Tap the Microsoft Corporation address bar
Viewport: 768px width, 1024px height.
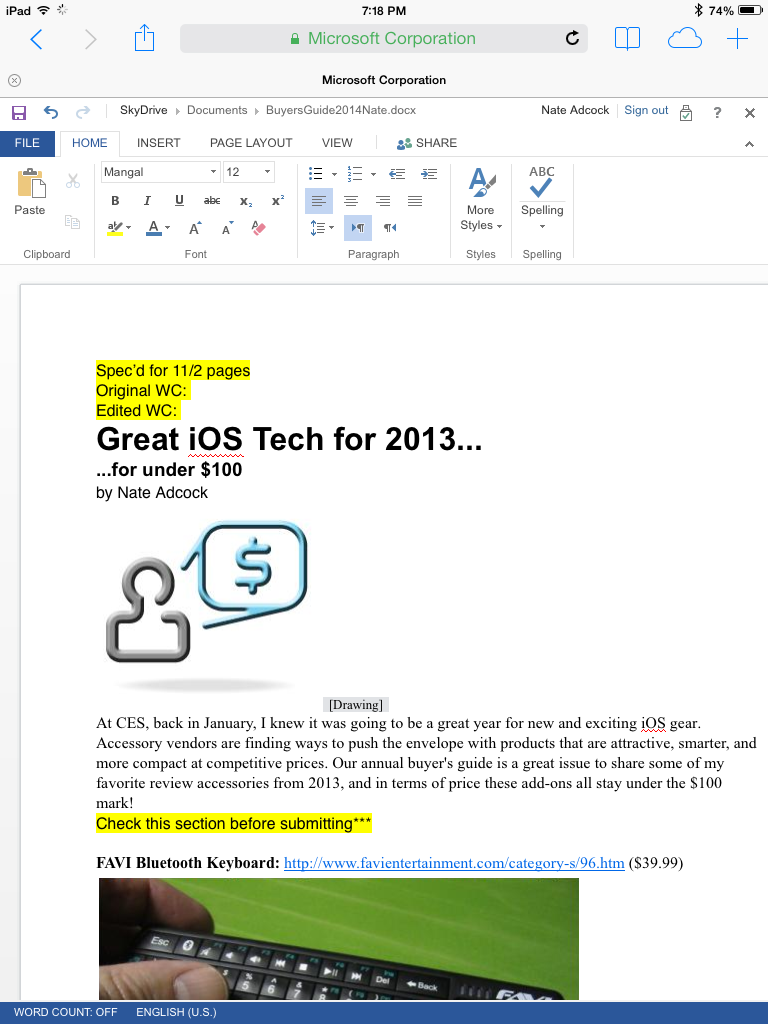point(383,39)
